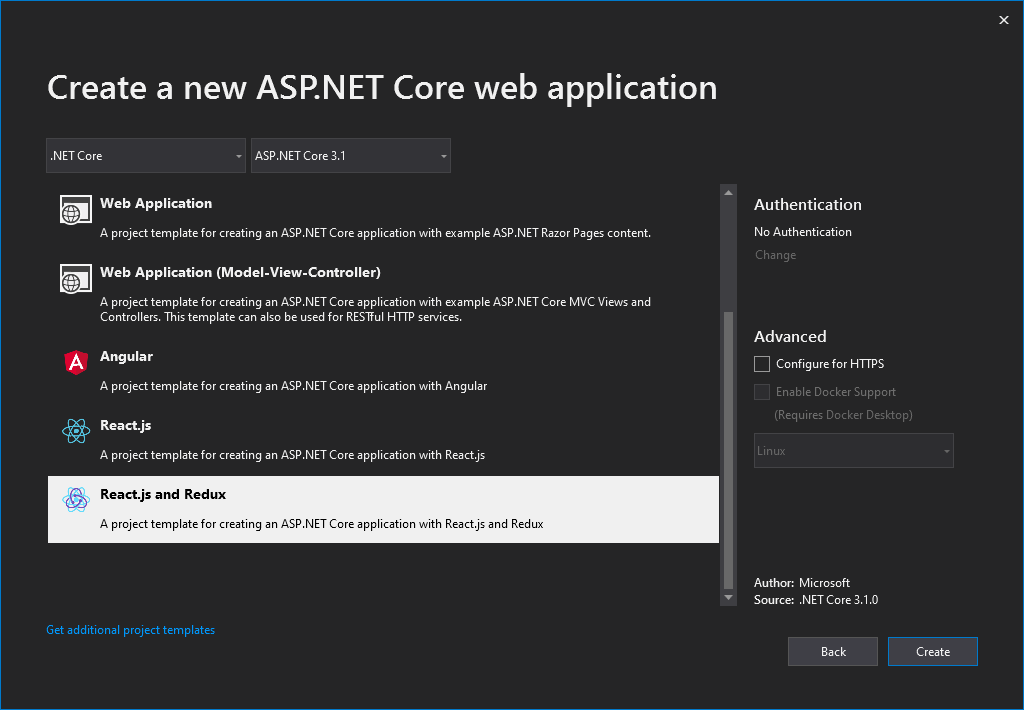This screenshot has width=1024, height=710.
Task: Click the template list scrollbar down arrow
Action: [x=728, y=598]
